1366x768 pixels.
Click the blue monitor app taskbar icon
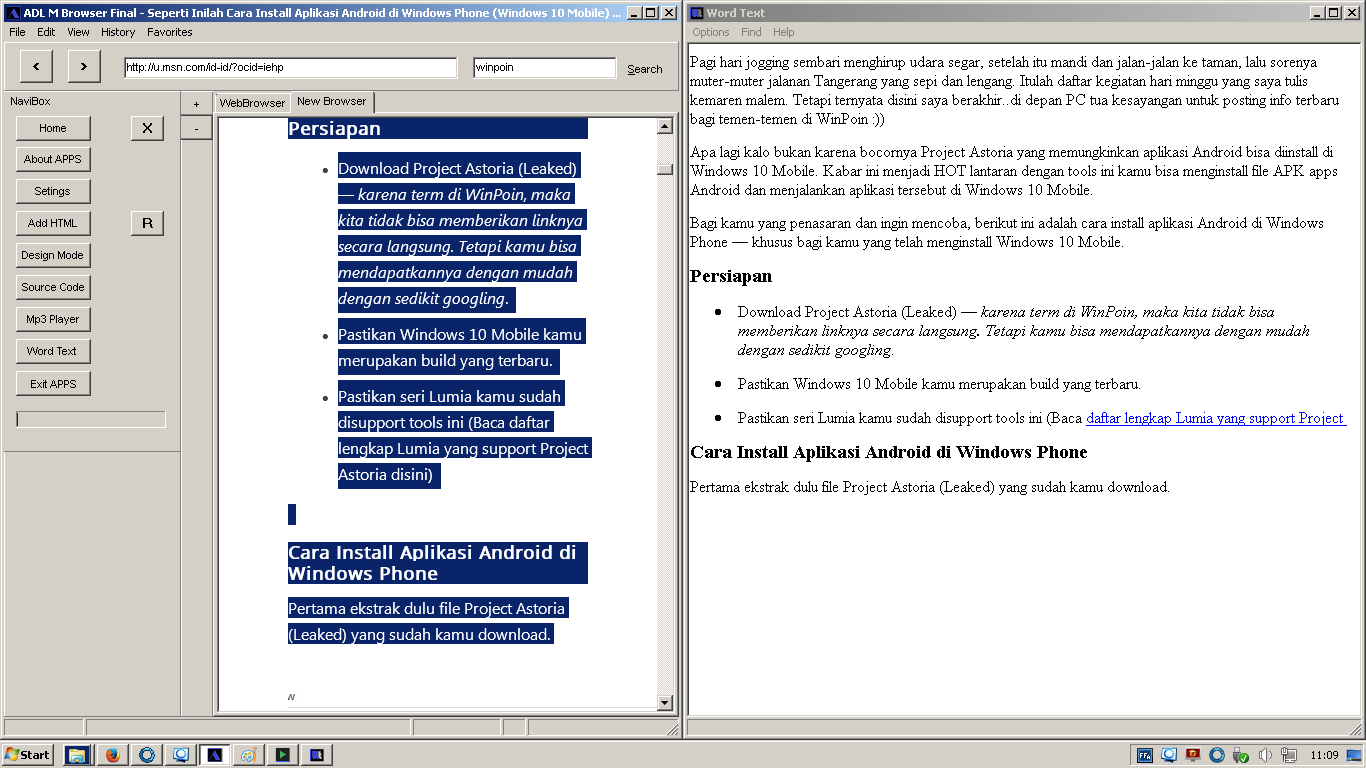click(x=181, y=755)
